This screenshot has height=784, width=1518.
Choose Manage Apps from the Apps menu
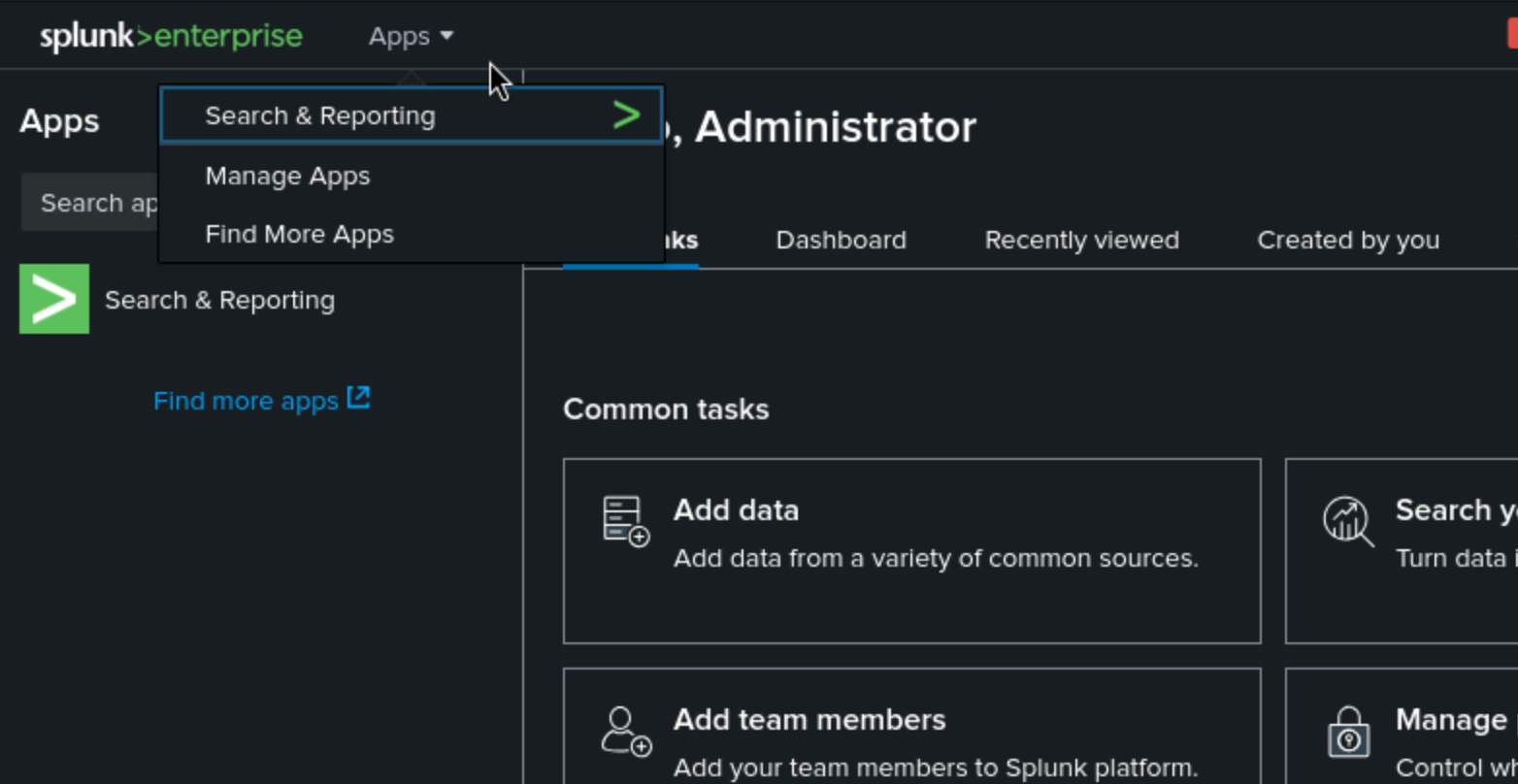[287, 177]
